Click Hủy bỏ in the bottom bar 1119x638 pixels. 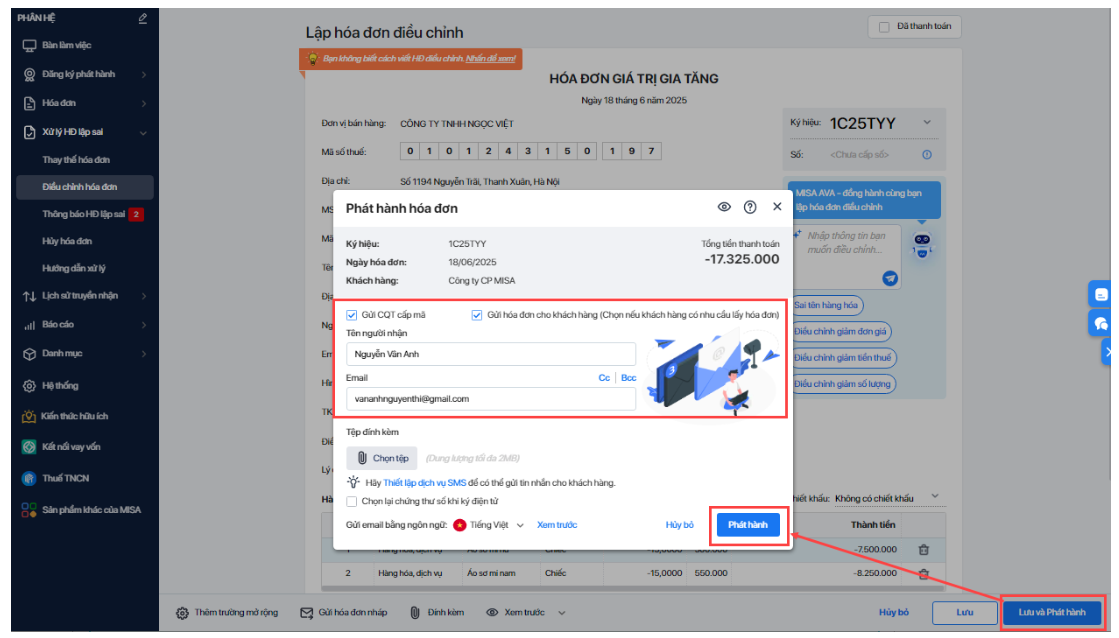(893, 613)
